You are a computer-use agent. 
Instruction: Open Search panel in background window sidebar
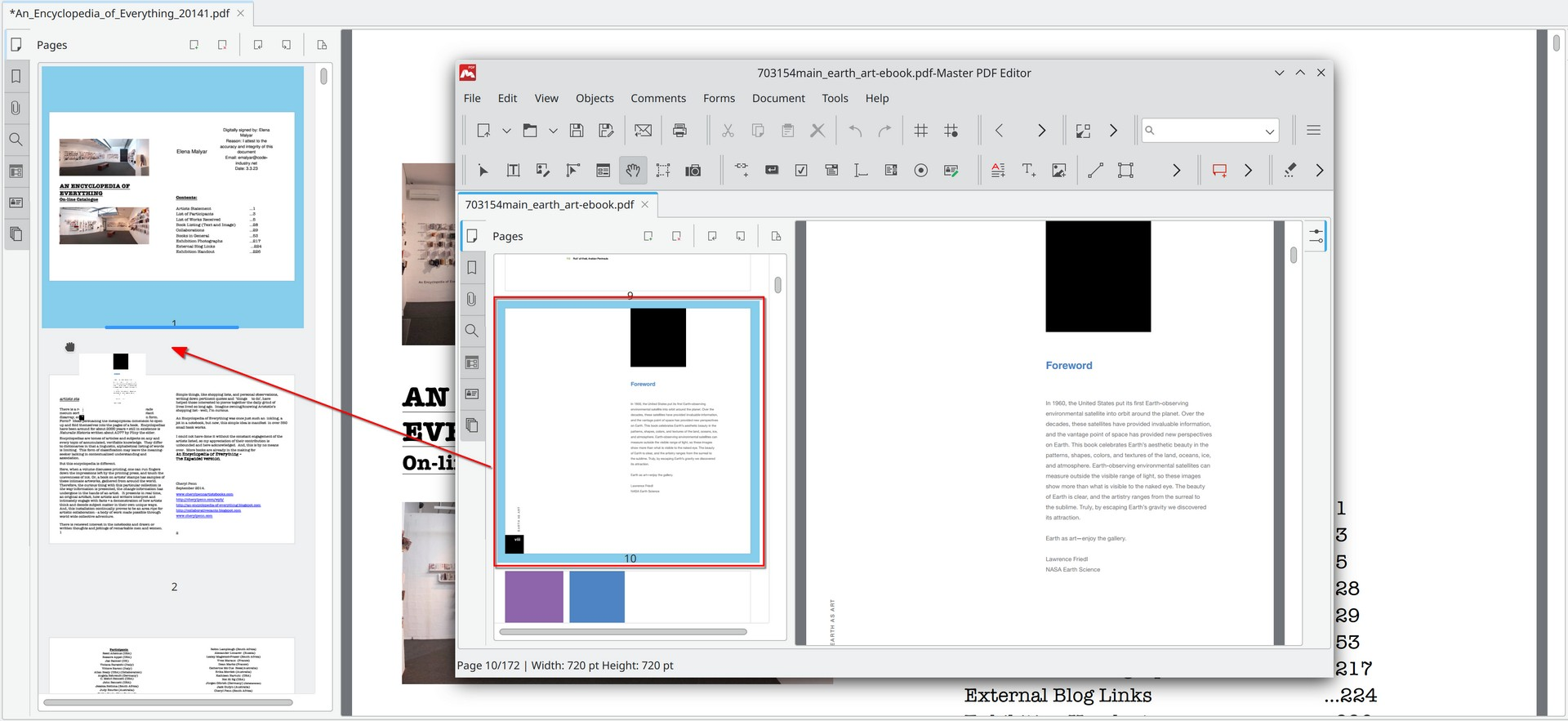[x=16, y=140]
